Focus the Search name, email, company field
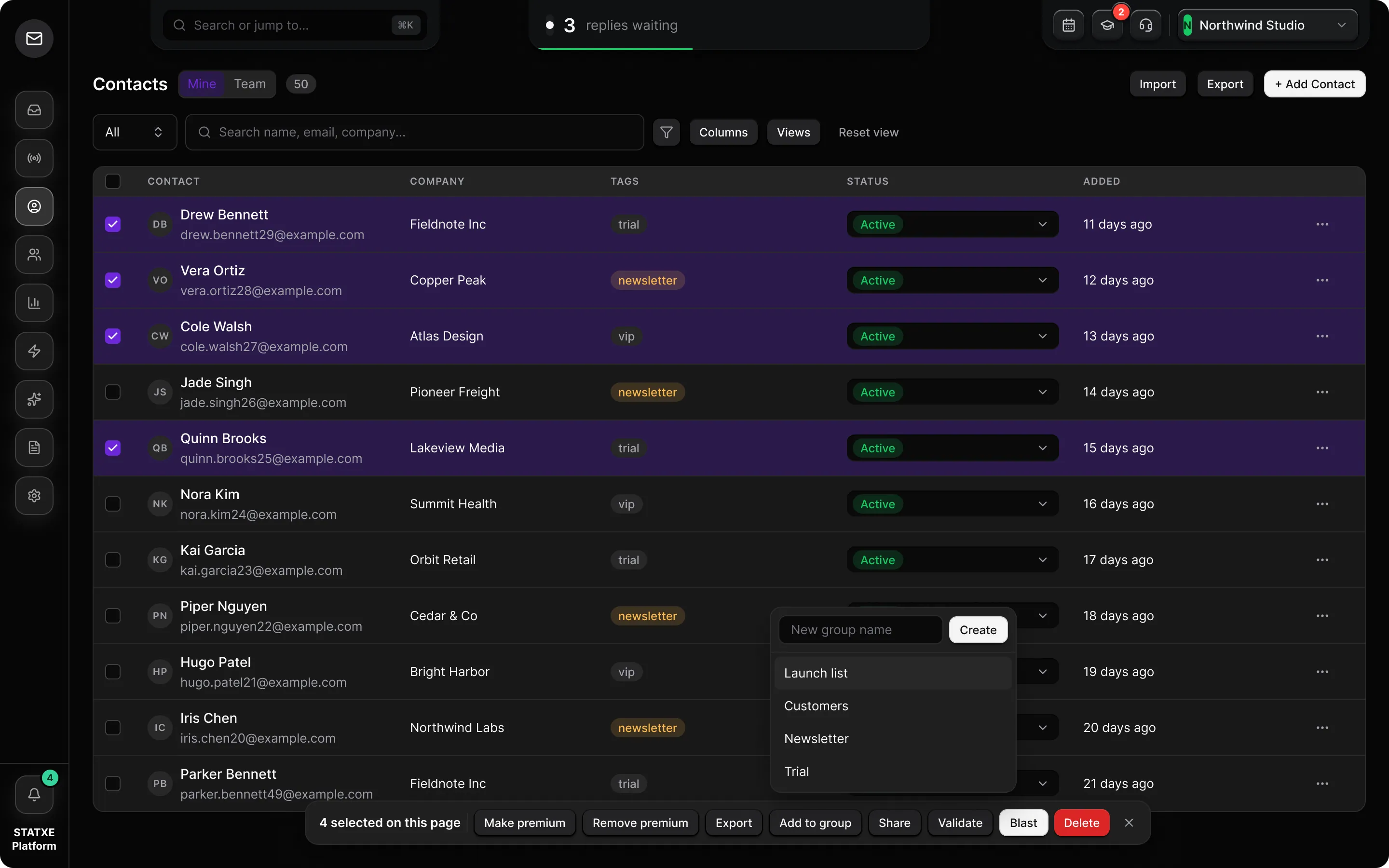Image resolution: width=1389 pixels, height=868 pixels. point(414,132)
